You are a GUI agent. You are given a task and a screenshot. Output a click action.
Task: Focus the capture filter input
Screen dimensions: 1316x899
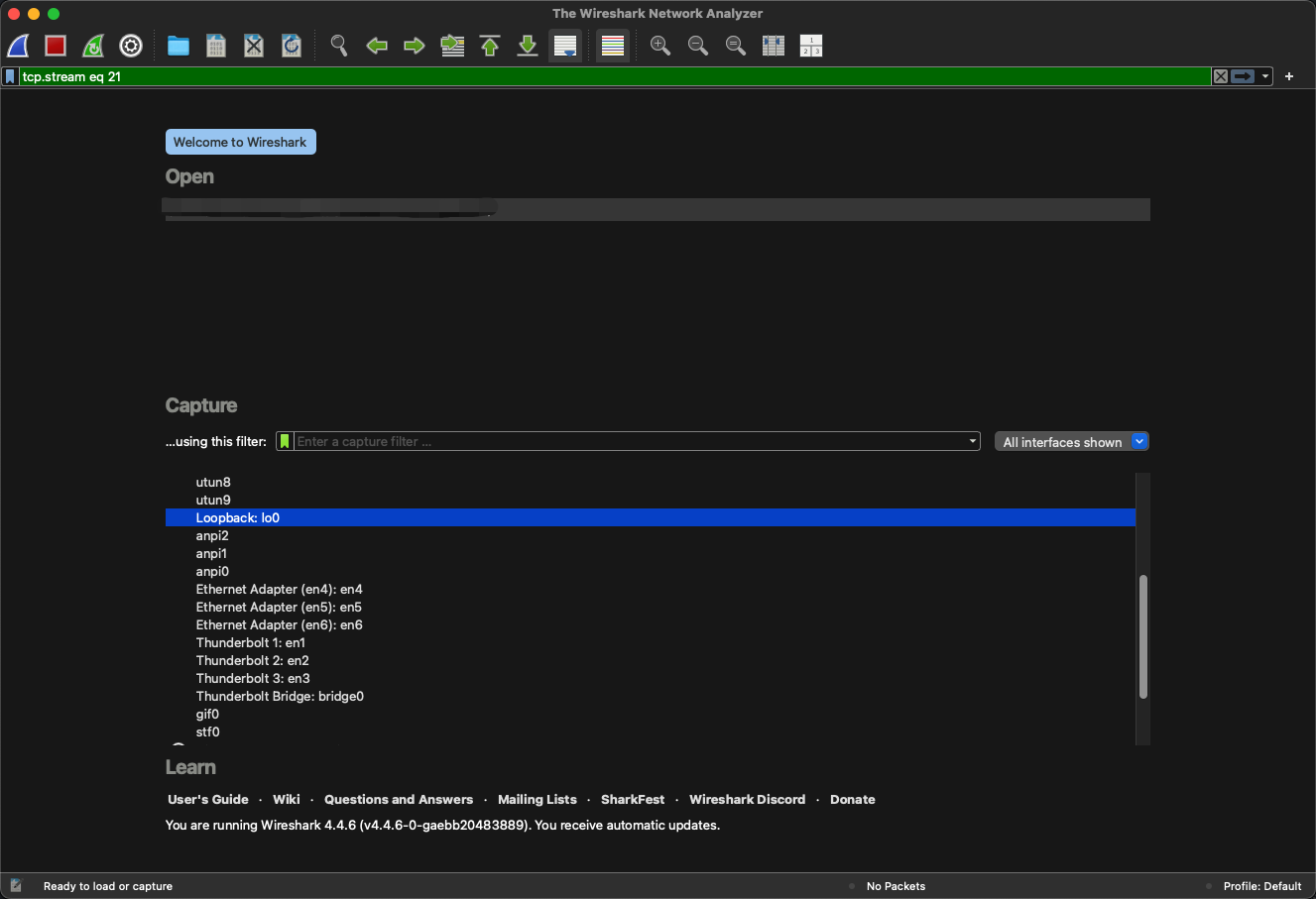tap(631, 441)
